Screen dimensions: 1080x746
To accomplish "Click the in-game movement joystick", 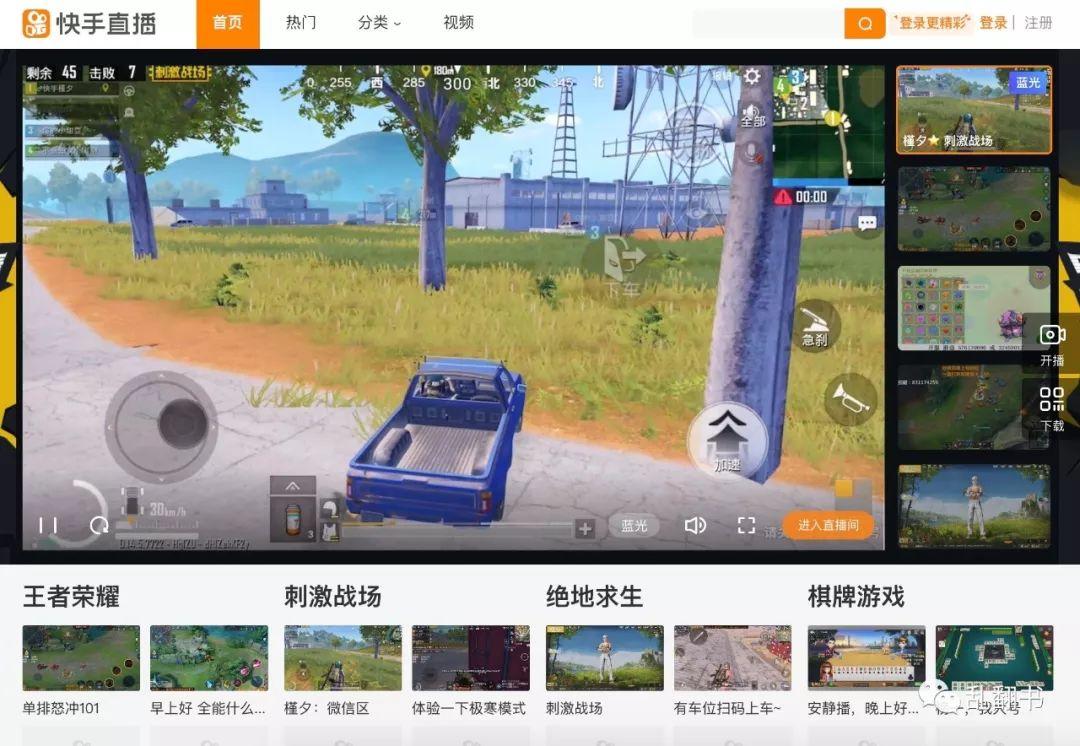I will (161, 426).
